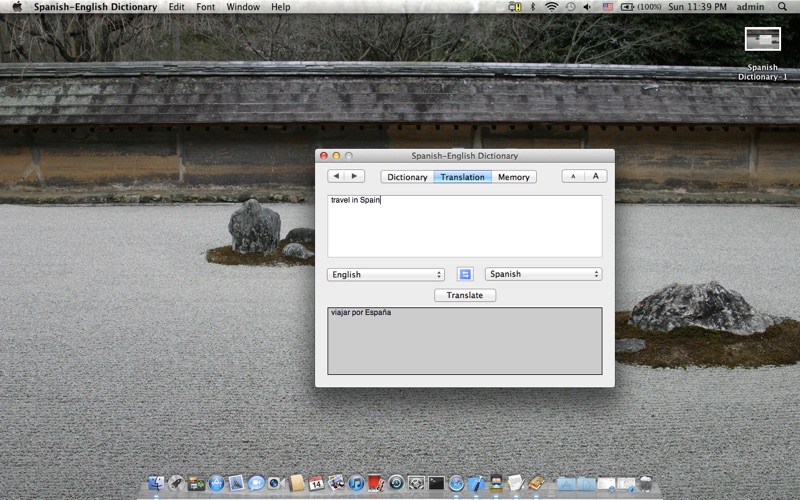Open the volume control in menu bar

[587, 7]
